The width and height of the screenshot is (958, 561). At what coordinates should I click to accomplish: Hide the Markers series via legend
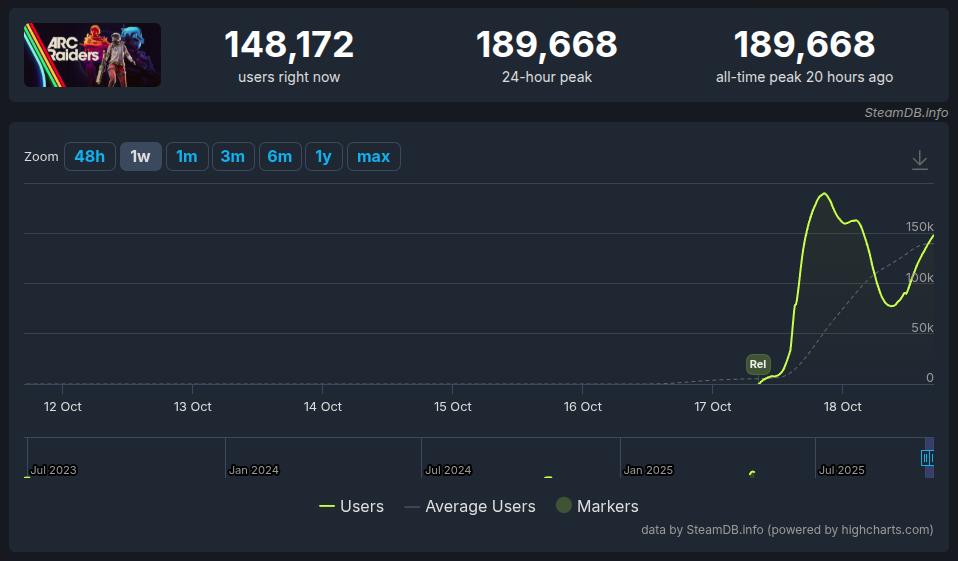(x=607, y=506)
